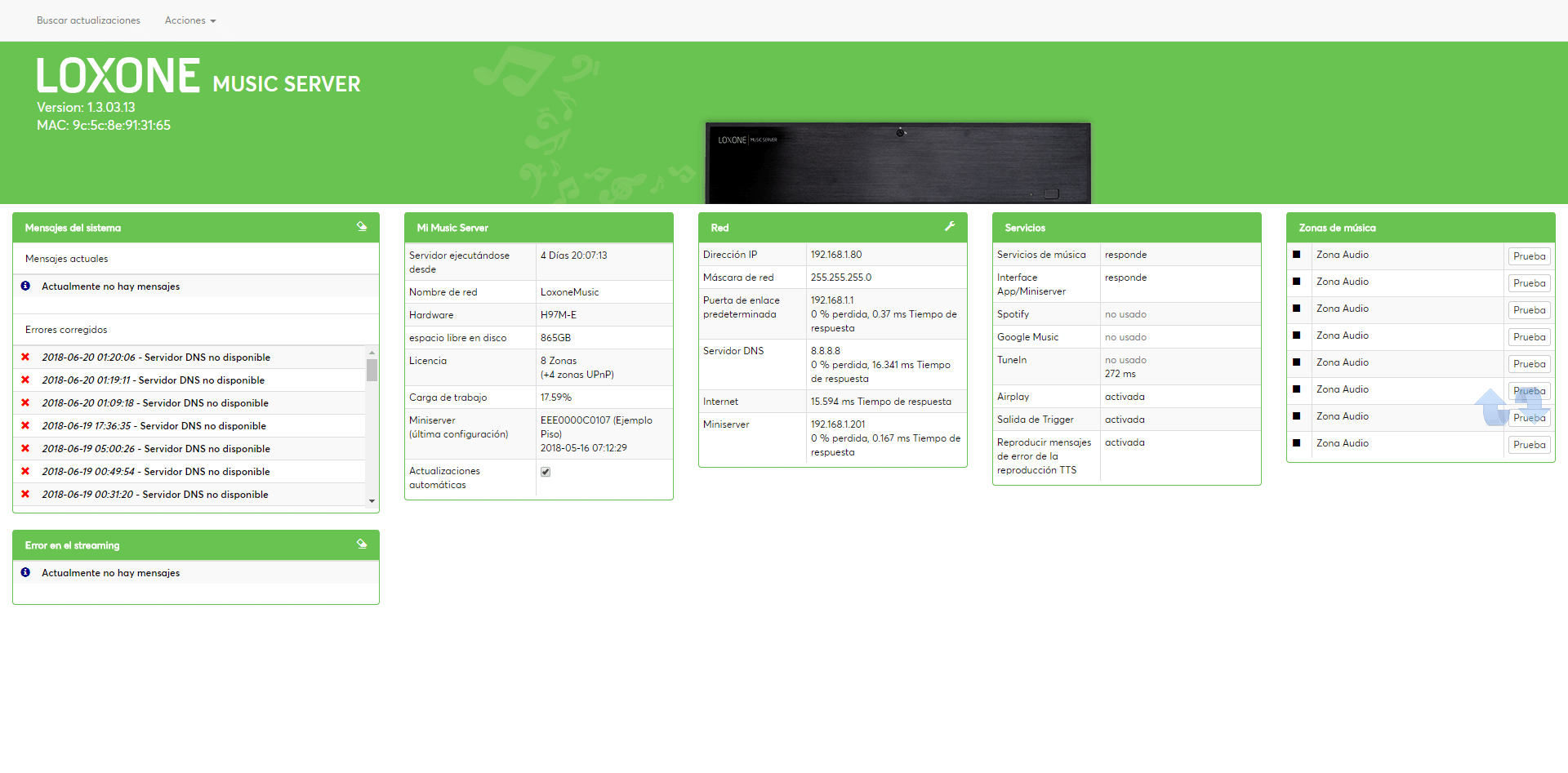Click the Music Server device image

(898, 162)
